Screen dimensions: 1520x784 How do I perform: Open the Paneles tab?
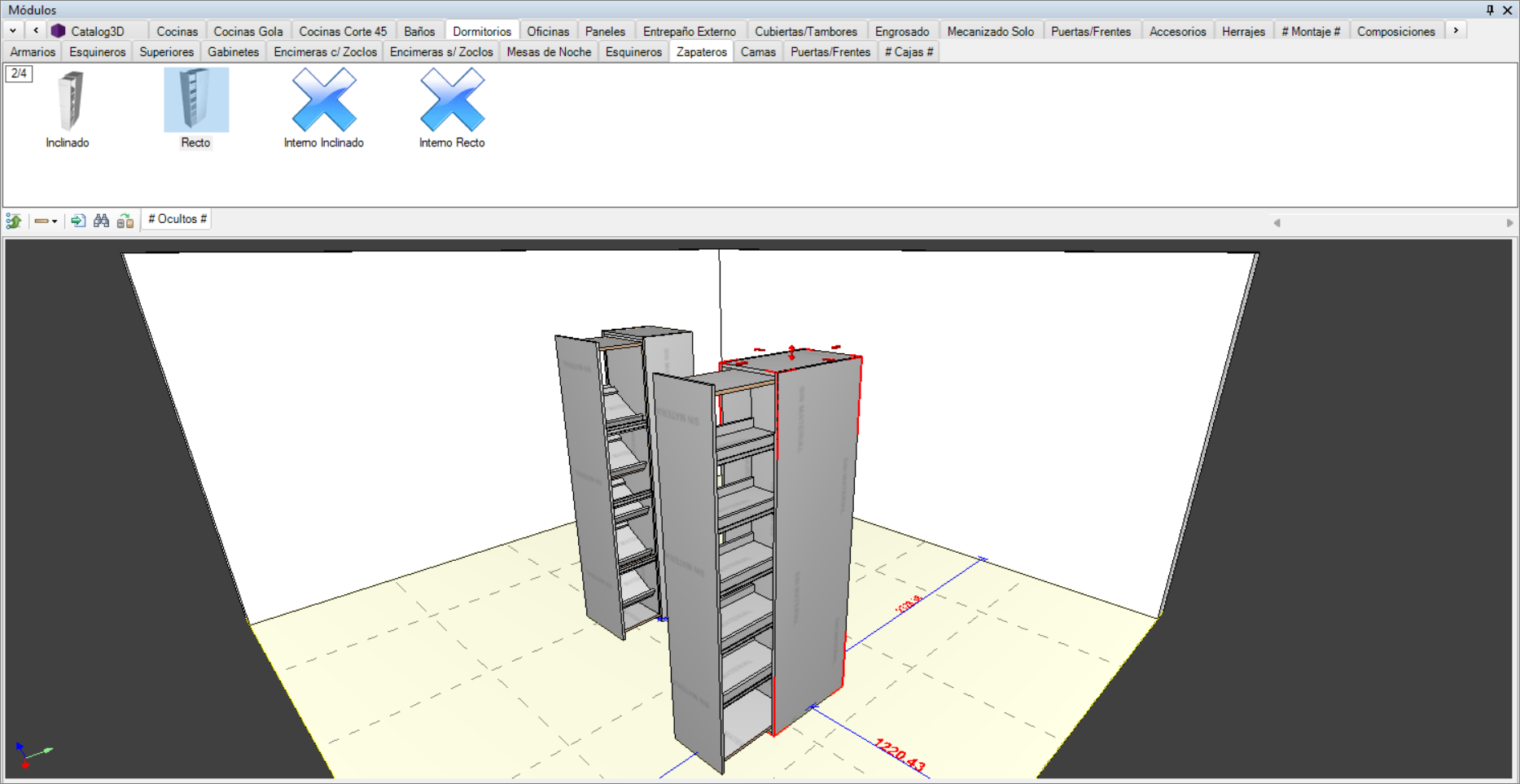click(x=605, y=31)
